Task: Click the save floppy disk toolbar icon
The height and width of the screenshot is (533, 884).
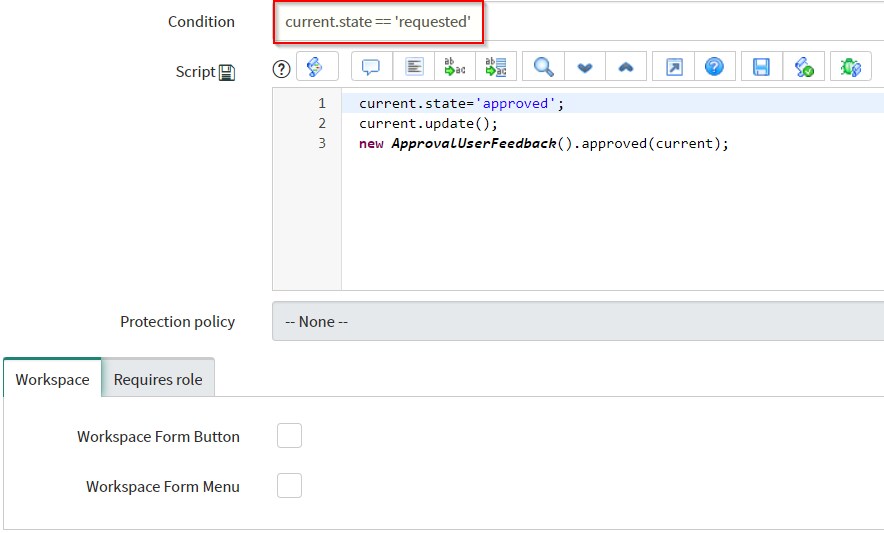Action: click(x=761, y=67)
